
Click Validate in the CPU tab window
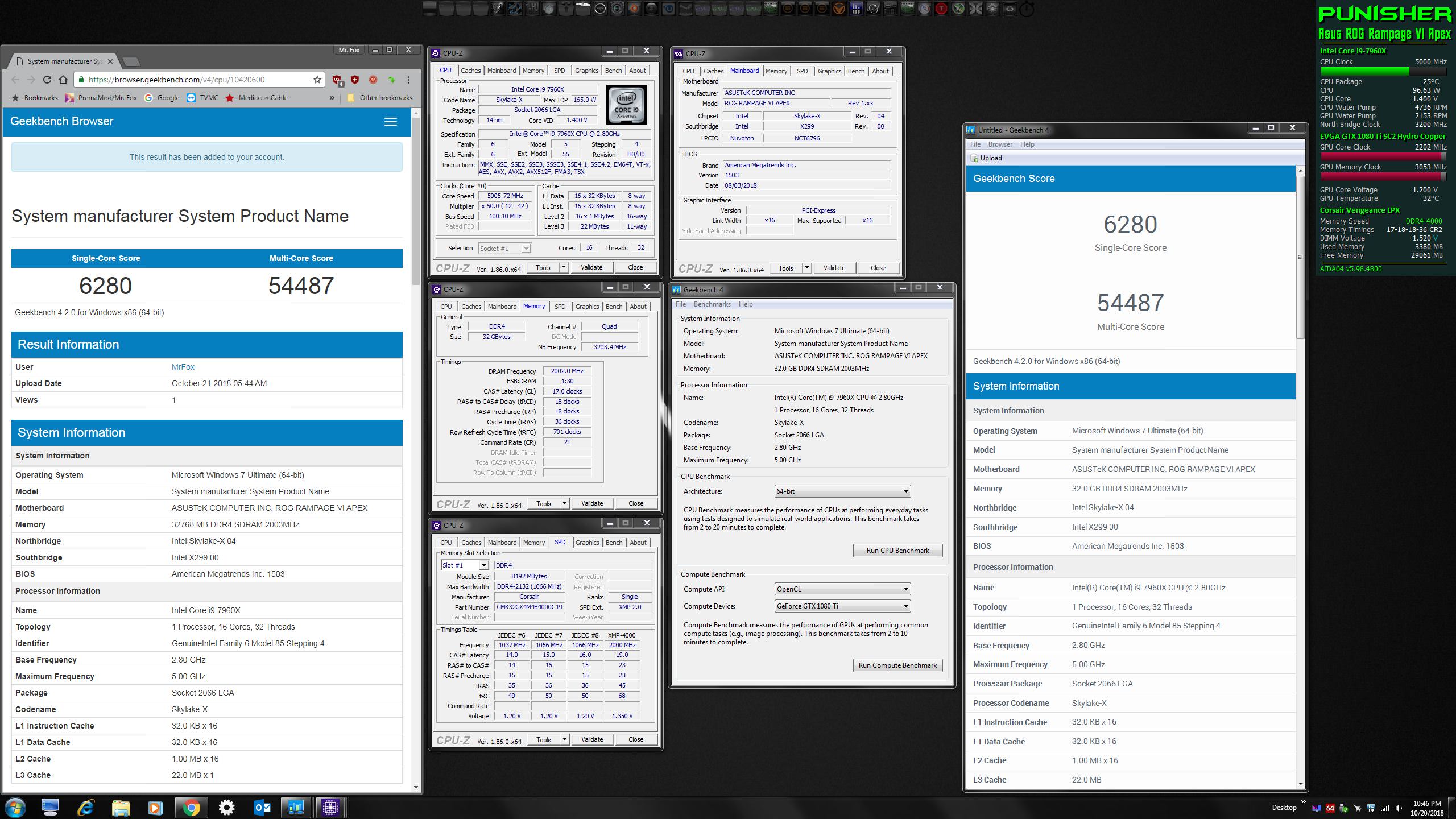[x=591, y=267]
